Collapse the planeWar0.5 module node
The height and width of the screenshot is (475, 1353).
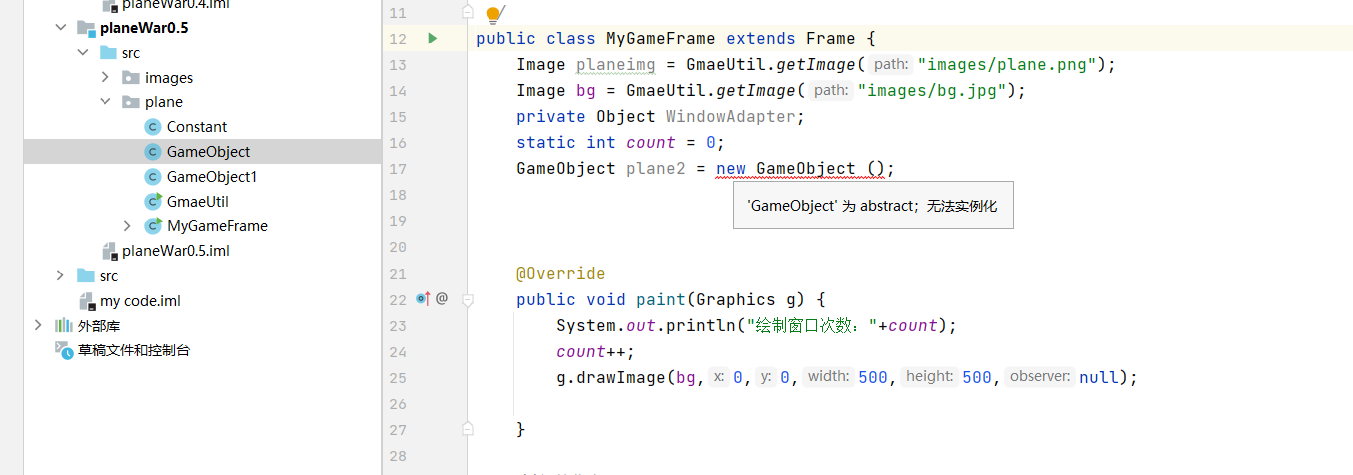click(61, 28)
